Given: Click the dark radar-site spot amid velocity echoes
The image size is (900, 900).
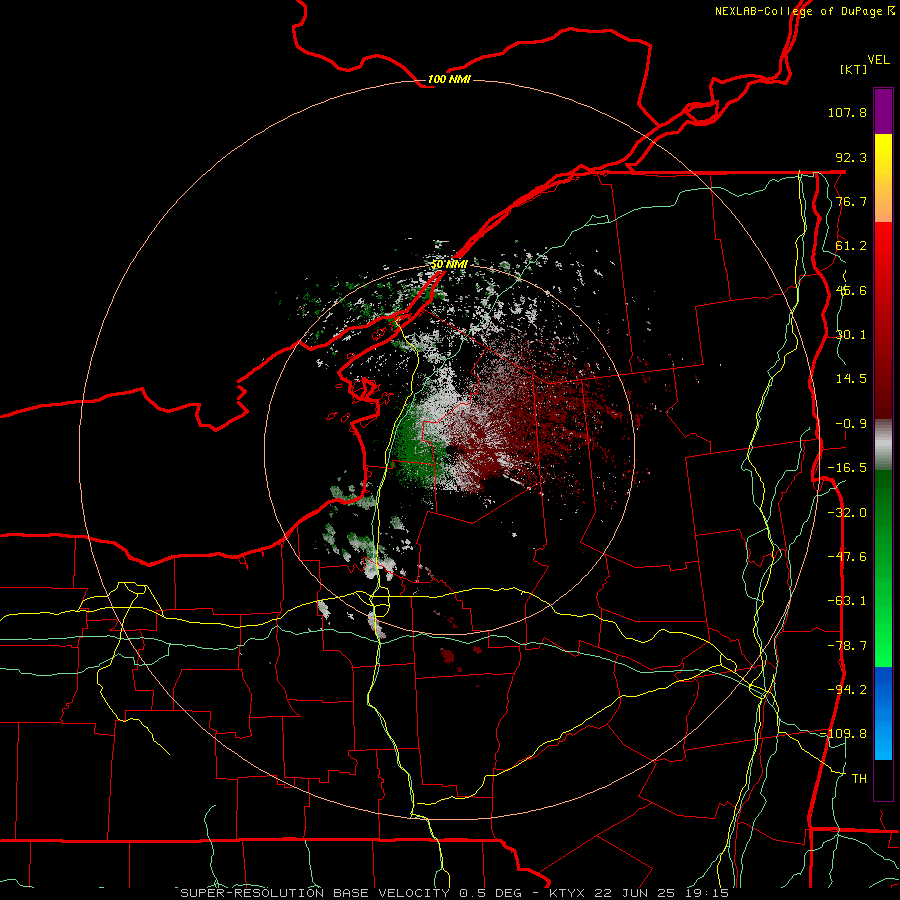Looking at the screenshot, I should (x=451, y=449).
